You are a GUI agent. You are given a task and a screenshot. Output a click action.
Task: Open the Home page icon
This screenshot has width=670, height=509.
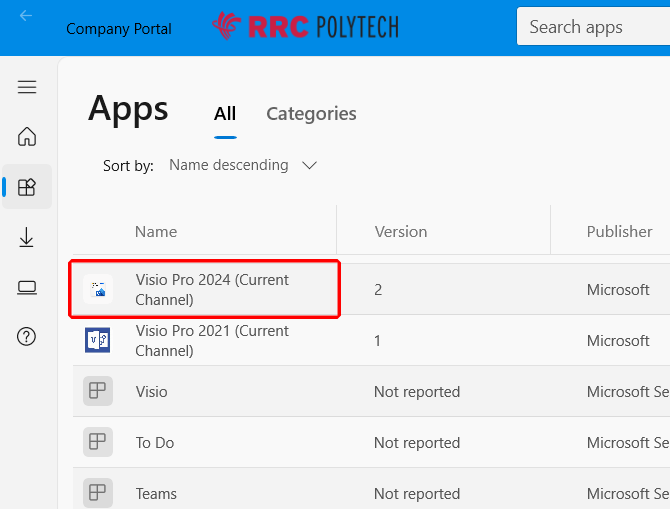tap(27, 137)
